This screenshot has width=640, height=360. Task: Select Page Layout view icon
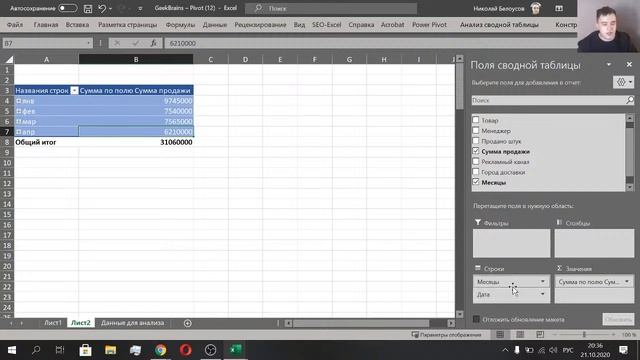click(520, 335)
